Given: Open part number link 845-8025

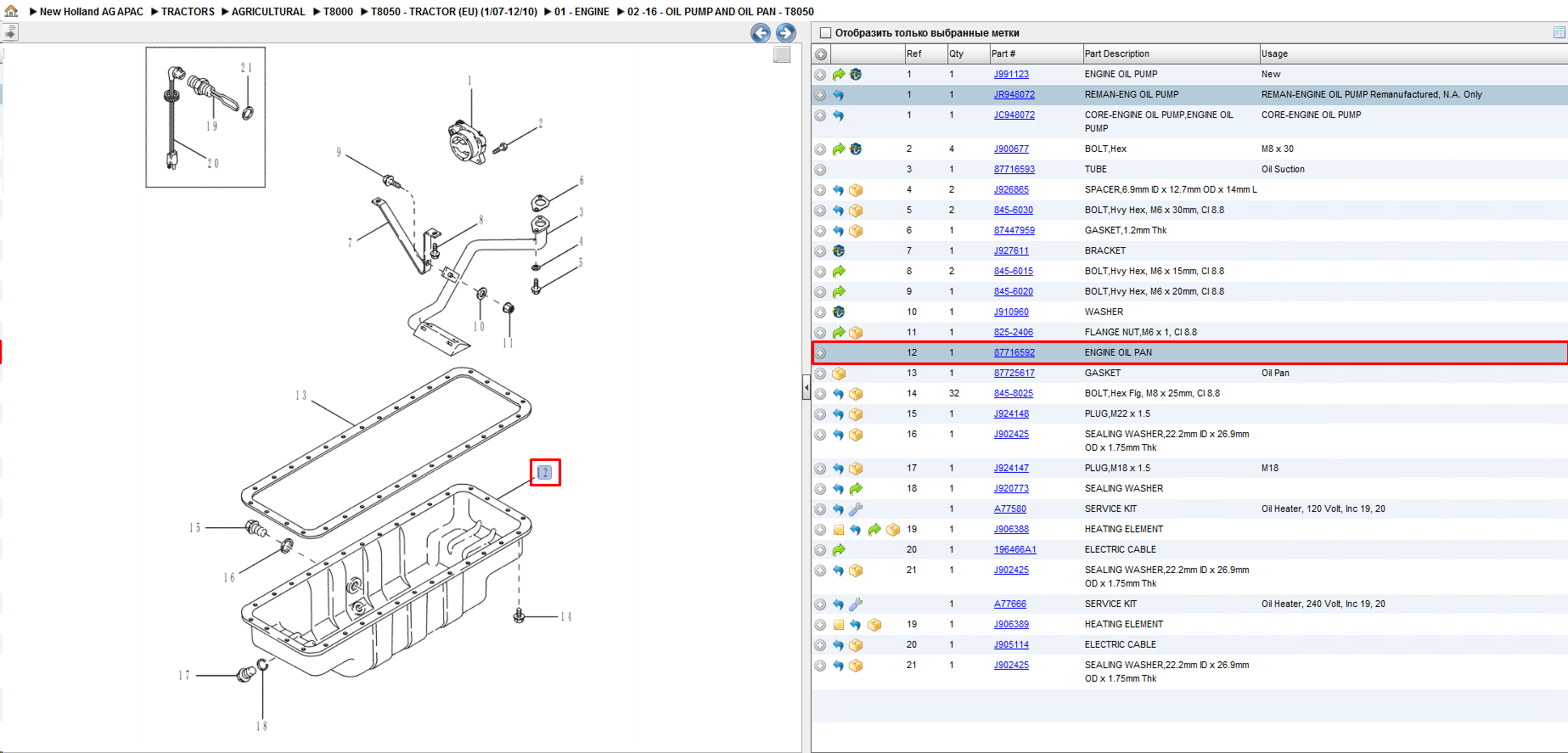Looking at the screenshot, I should coord(1014,394).
